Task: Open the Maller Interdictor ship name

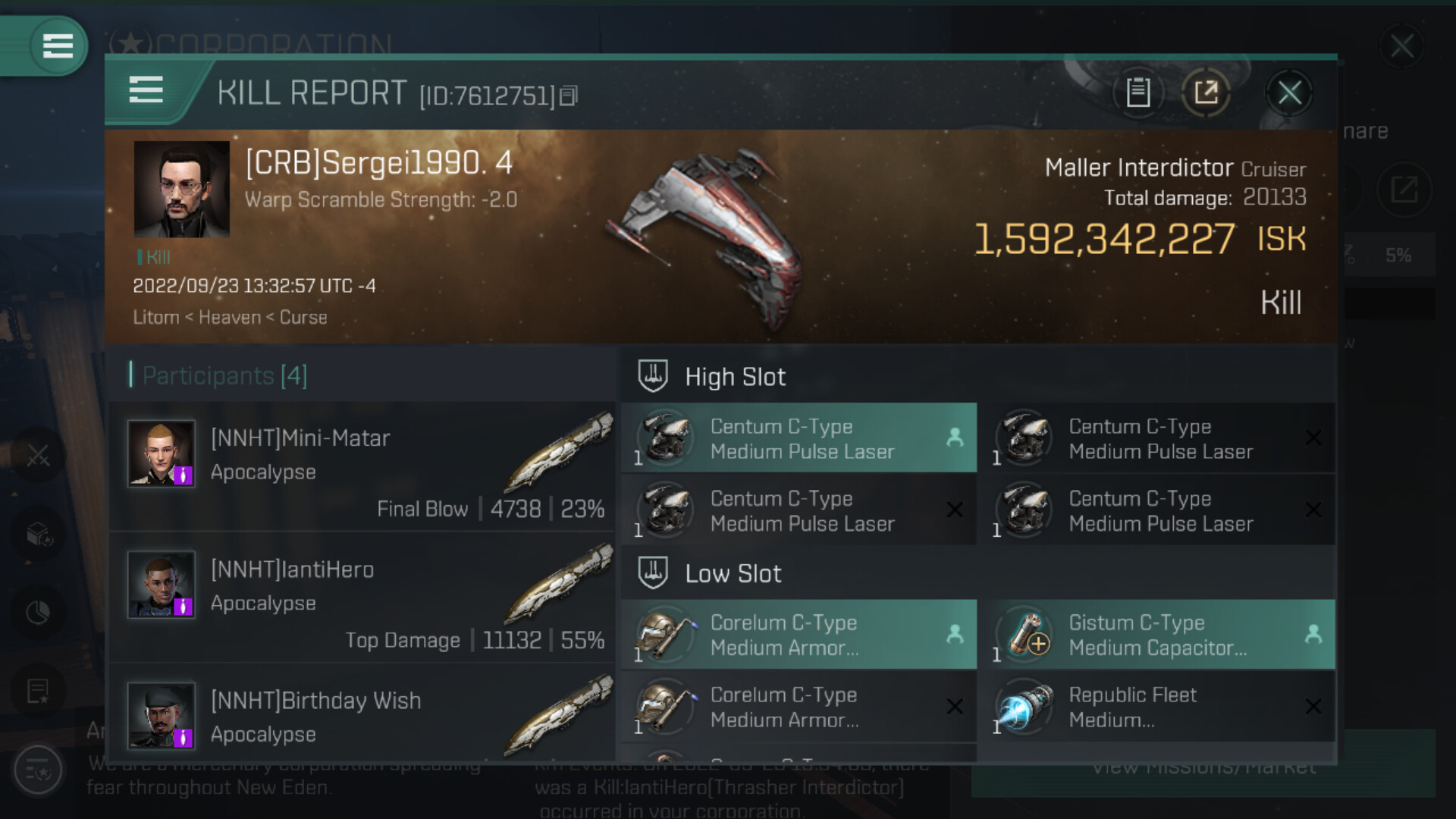Action: [x=1138, y=168]
